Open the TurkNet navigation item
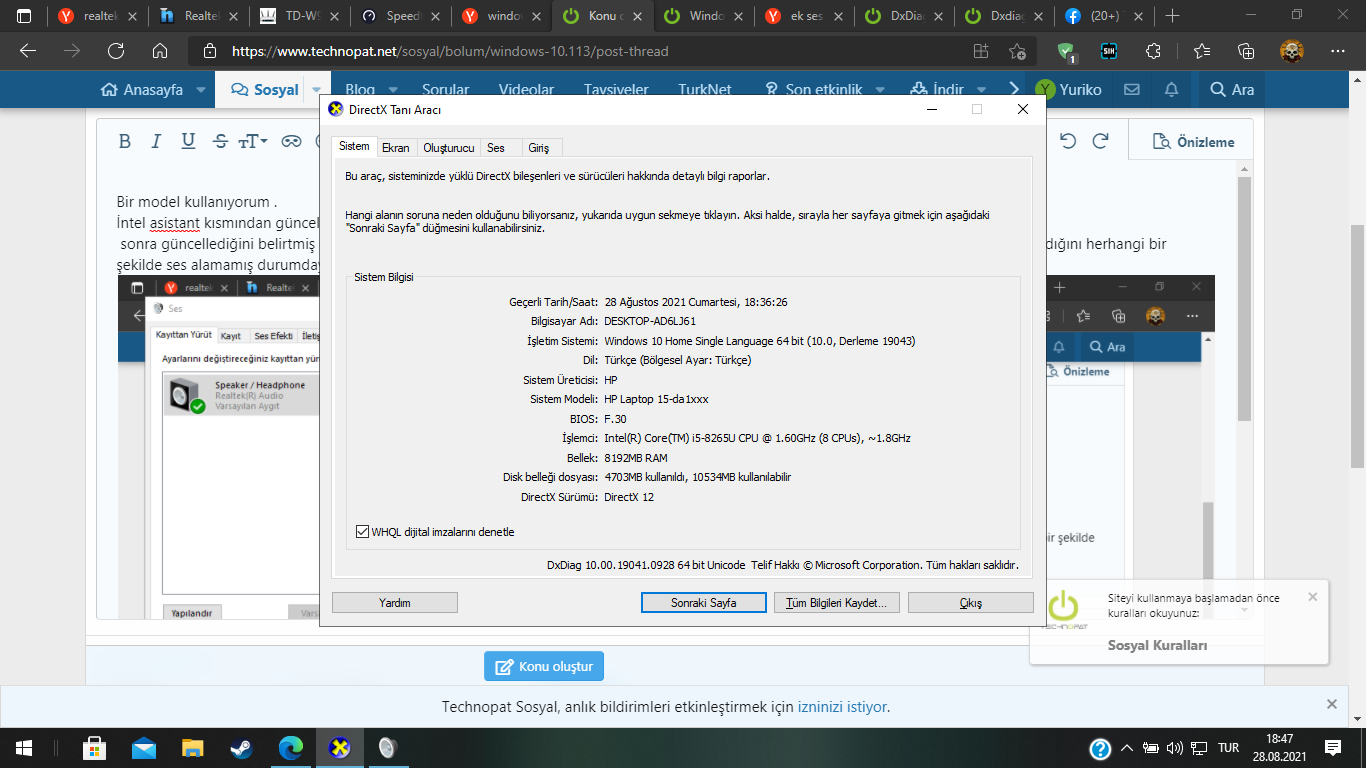This screenshot has height=768, width=1366. 705,89
